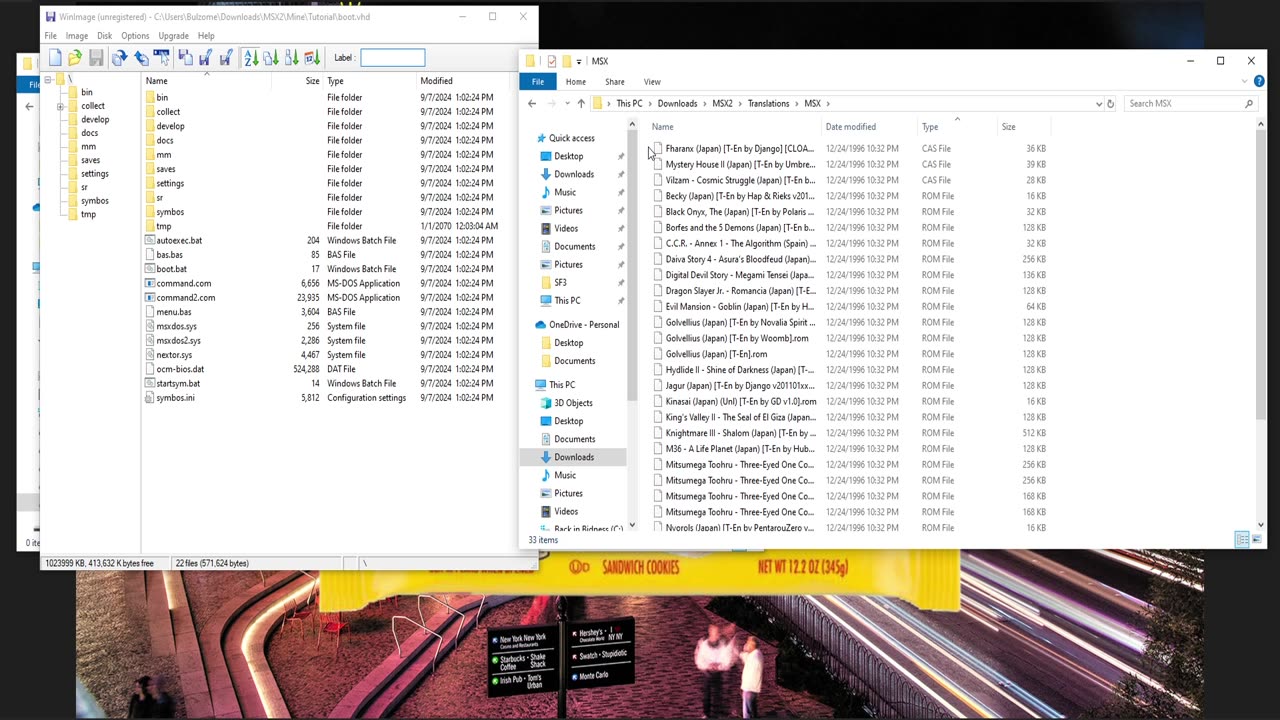The image size is (1280, 720).
Task: Switch to Explorer View ribbon tab
Action: [652, 82]
